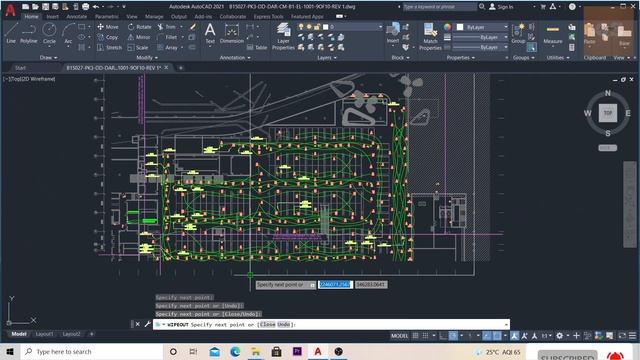
Task: Toggle snap mode in status bar
Action: [x=425, y=336]
